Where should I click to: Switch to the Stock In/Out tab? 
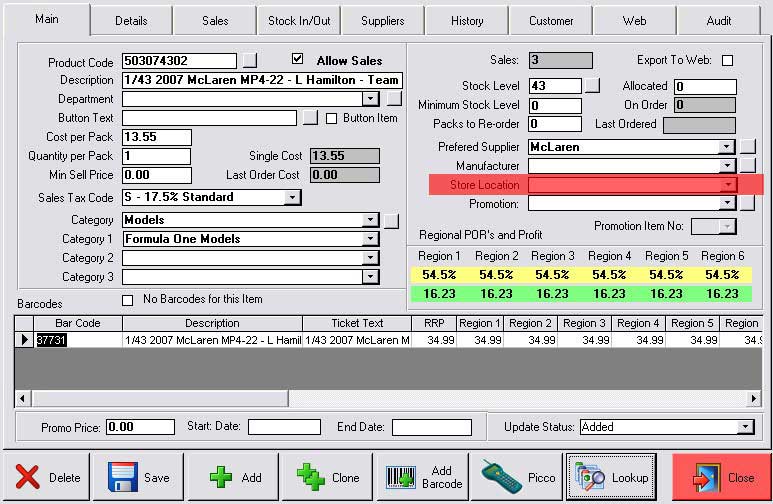(300, 20)
